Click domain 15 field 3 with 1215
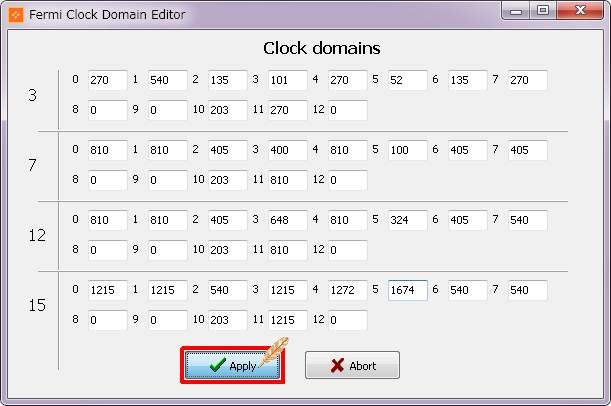The height and width of the screenshot is (406, 611). tap(288, 290)
